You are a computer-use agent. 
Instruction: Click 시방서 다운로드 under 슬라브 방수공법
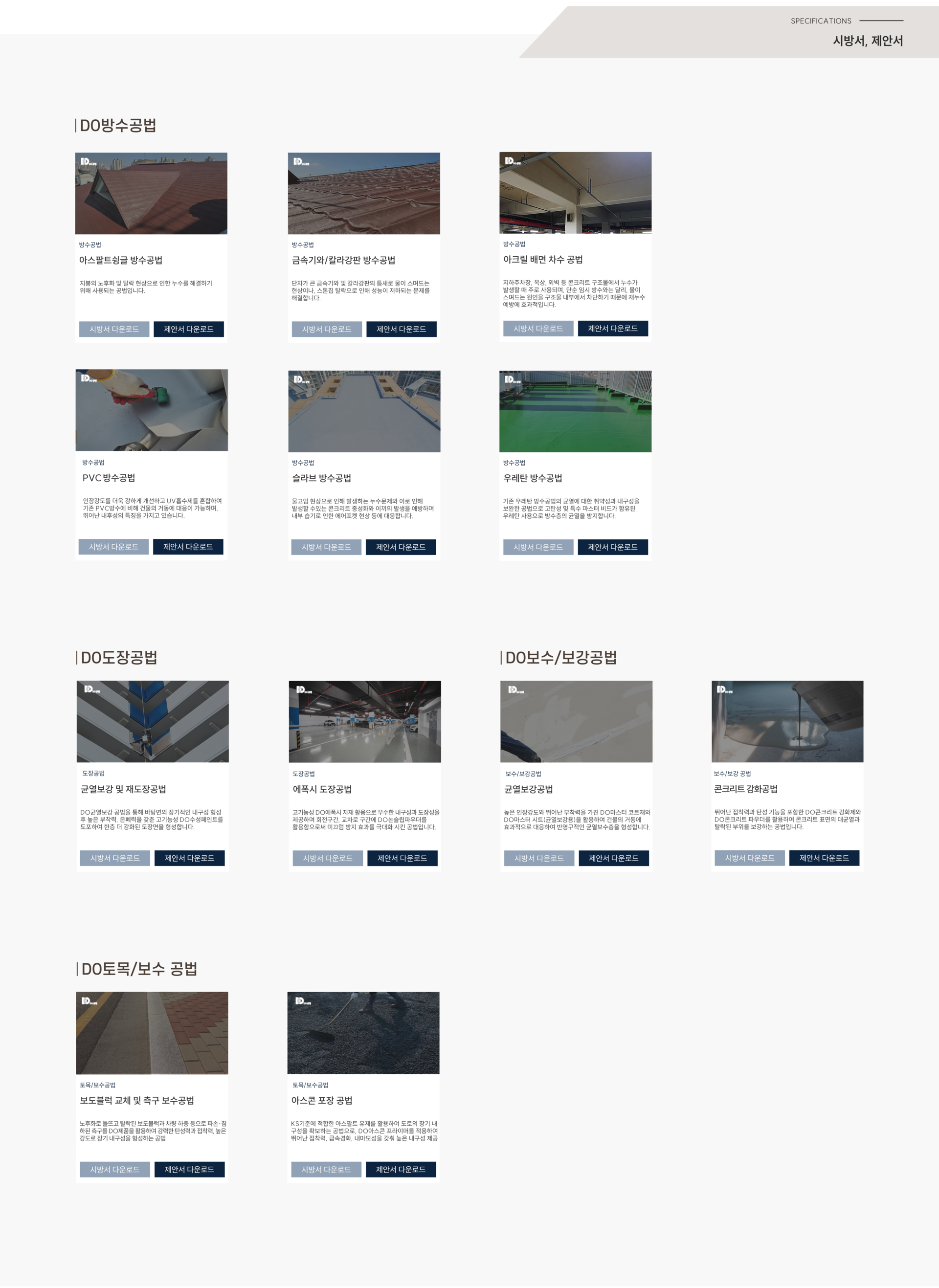click(326, 547)
